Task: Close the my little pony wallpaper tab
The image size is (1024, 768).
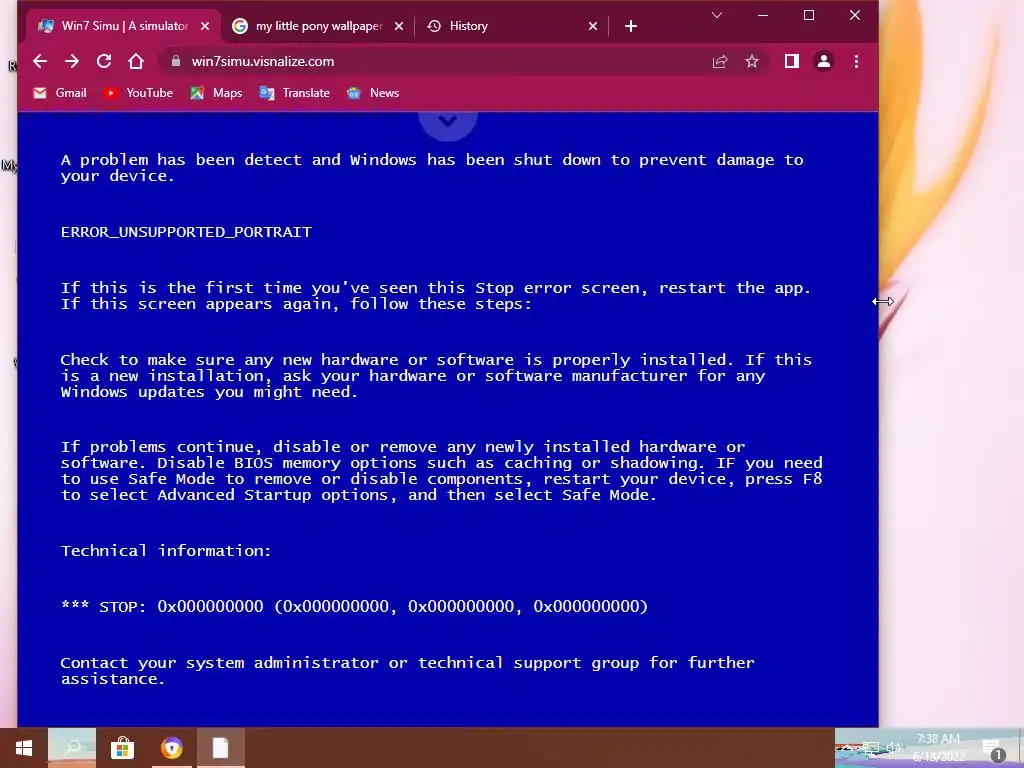Action: click(x=399, y=26)
